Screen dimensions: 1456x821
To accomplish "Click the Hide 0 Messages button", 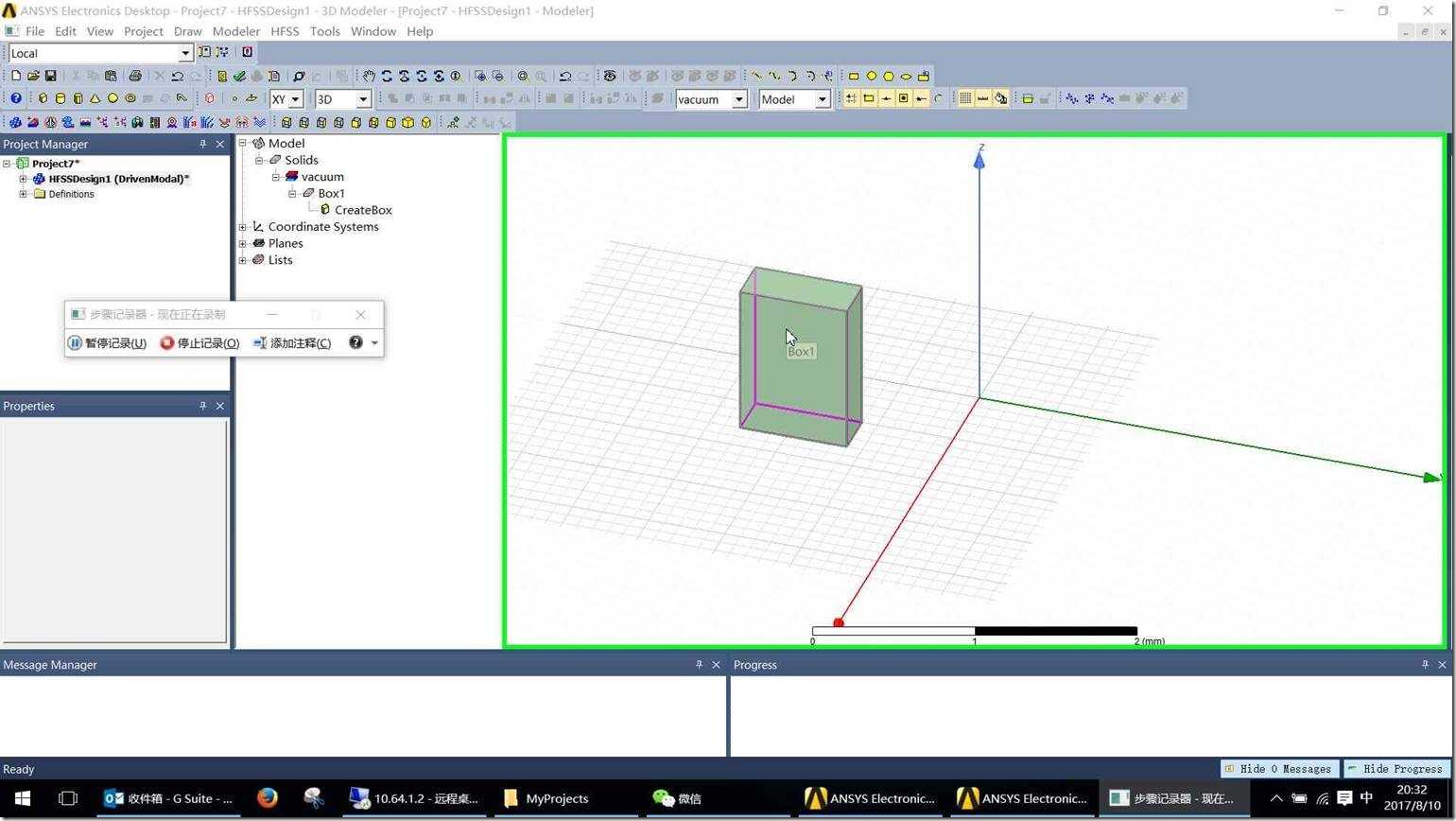I will pos(1280,769).
